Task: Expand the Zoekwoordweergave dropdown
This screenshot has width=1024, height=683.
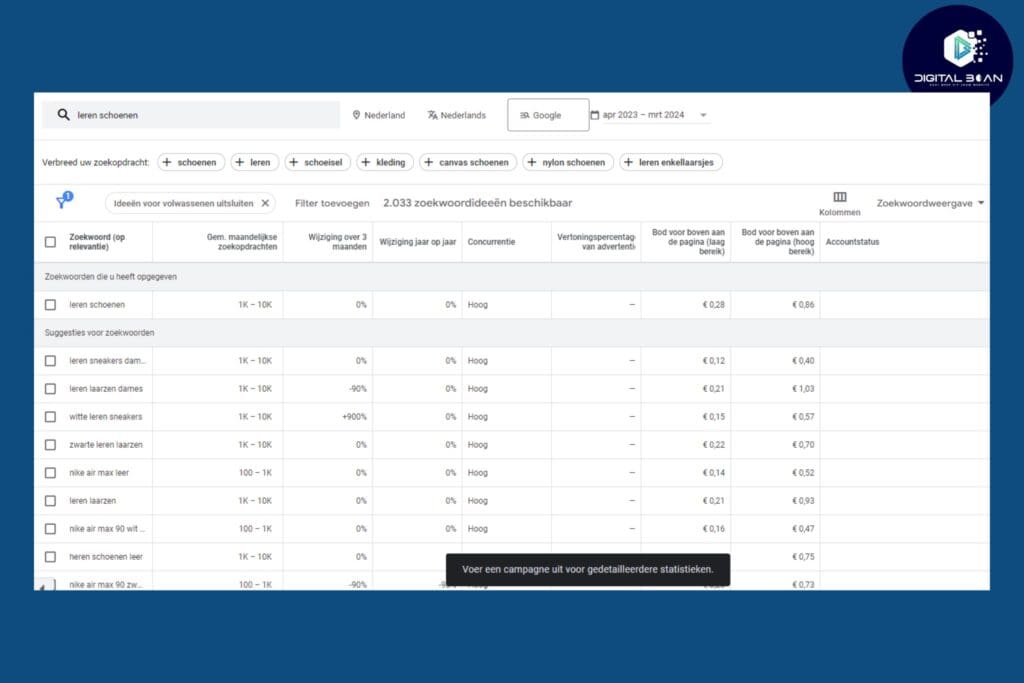Action: pyautogui.click(x=930, y=203)
